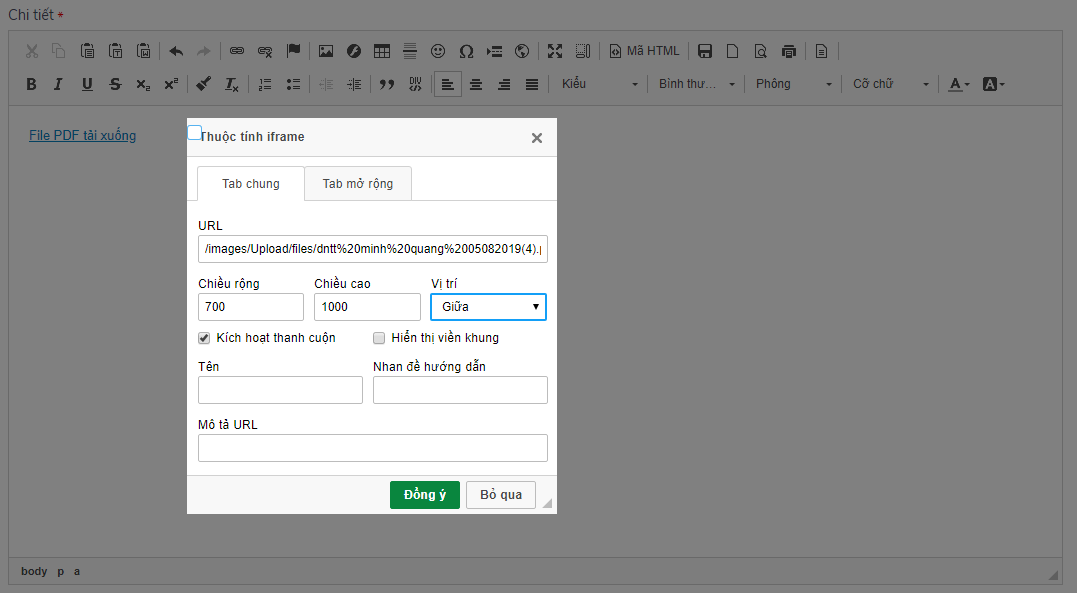Open the text color picker
The image size is (1077, 593).
tap(959, 84)
